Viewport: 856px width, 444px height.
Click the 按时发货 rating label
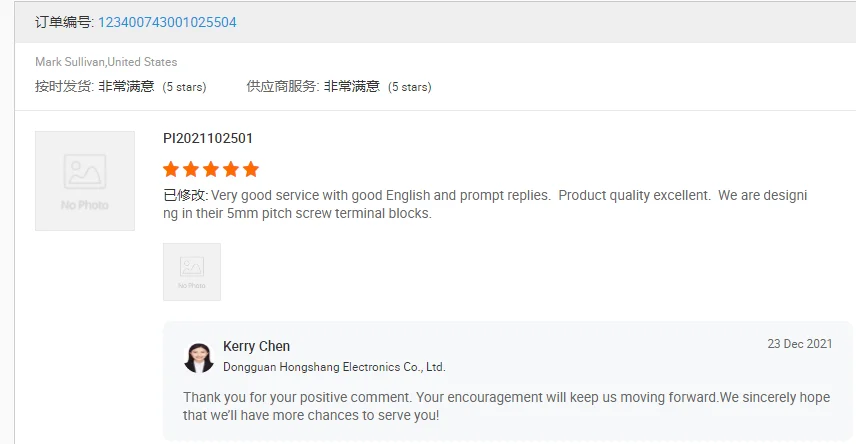[x=64, y=87]
